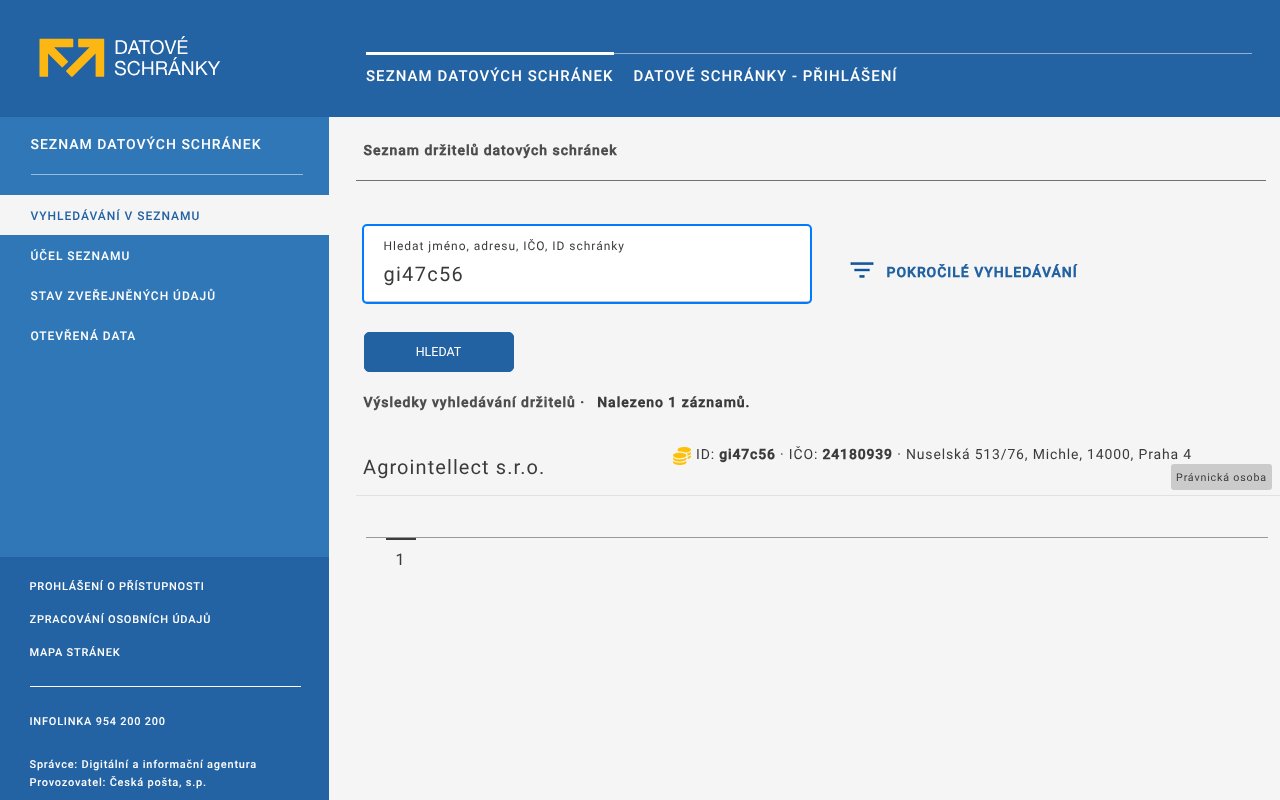Click the bold ID gi47c56 value
The width and height of the screenshot is (1280, 800).
tap(746, 454)
